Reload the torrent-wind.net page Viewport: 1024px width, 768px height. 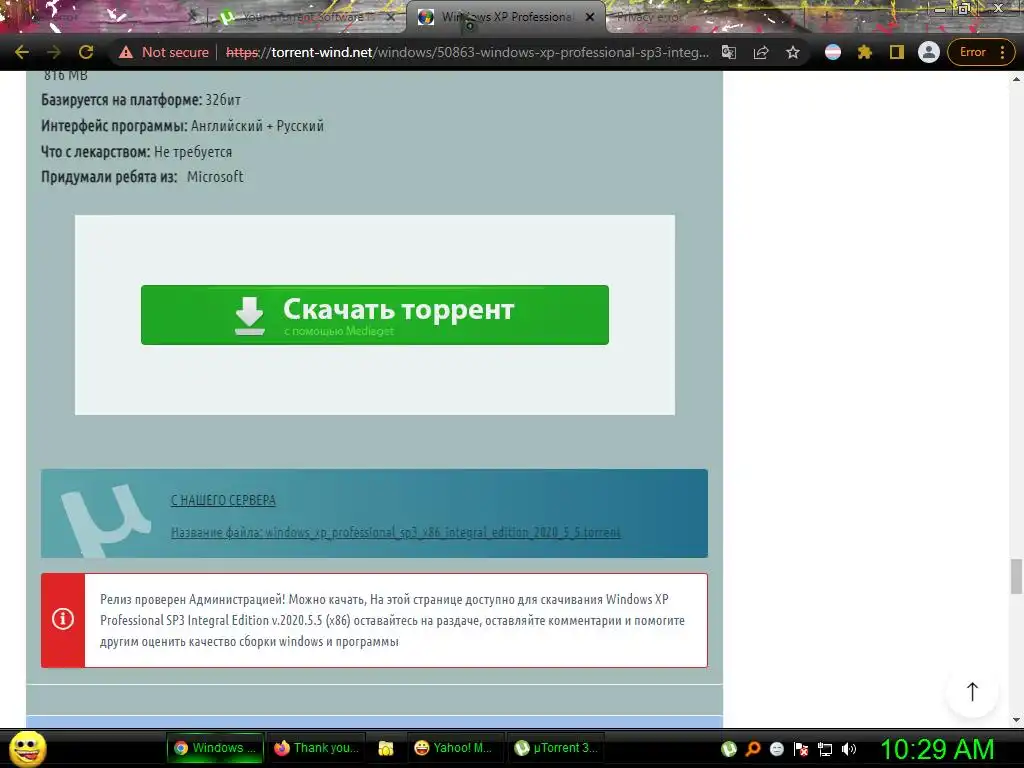pos(86,52)
